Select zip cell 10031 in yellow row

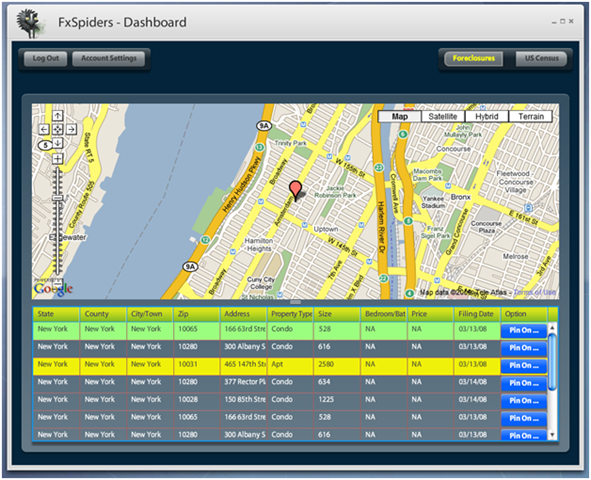[x=196, y=365]
